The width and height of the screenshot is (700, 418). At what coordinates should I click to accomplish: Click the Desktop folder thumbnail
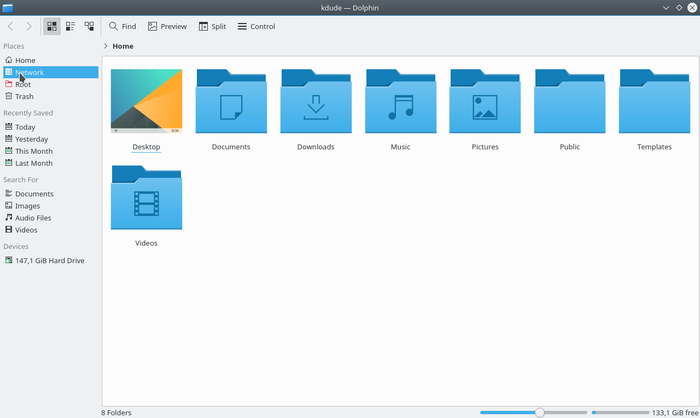146,101
